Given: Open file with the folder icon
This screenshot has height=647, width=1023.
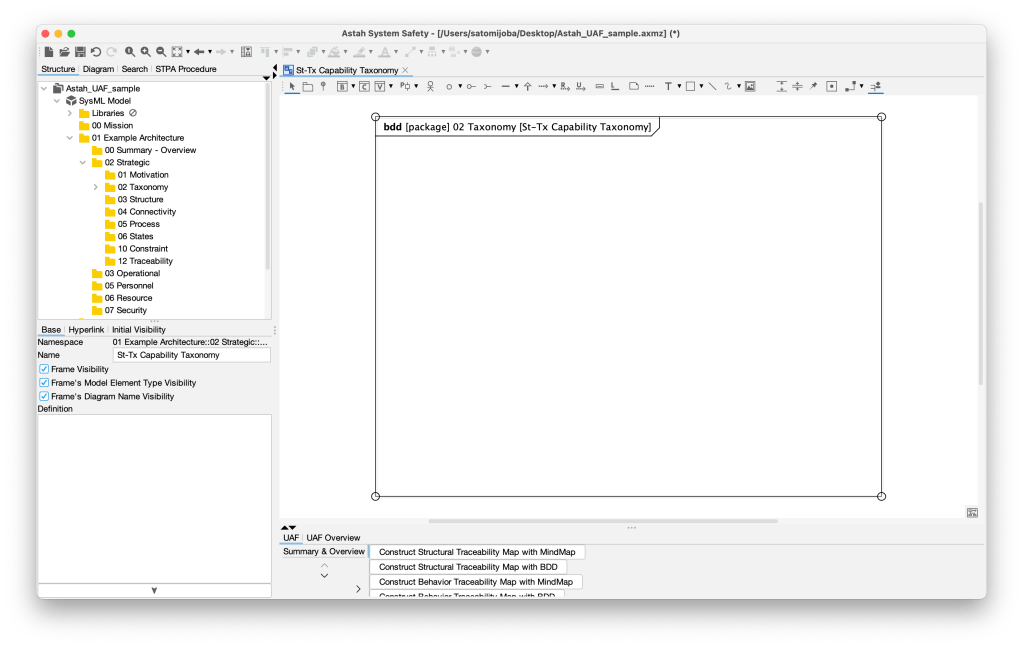Looking at the screenshot, I should 64,51.
